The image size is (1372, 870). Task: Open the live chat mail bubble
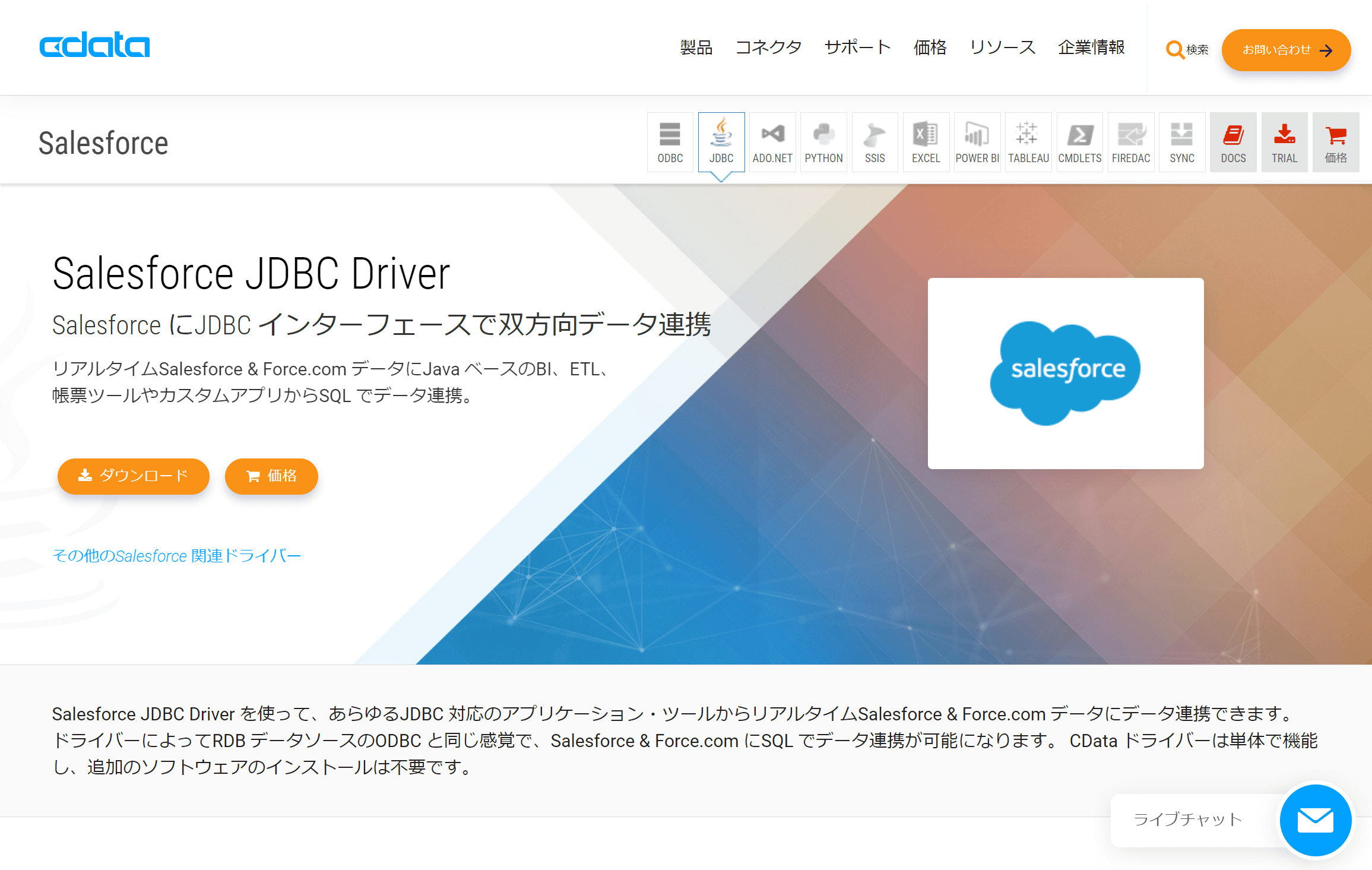[1315, 820]
